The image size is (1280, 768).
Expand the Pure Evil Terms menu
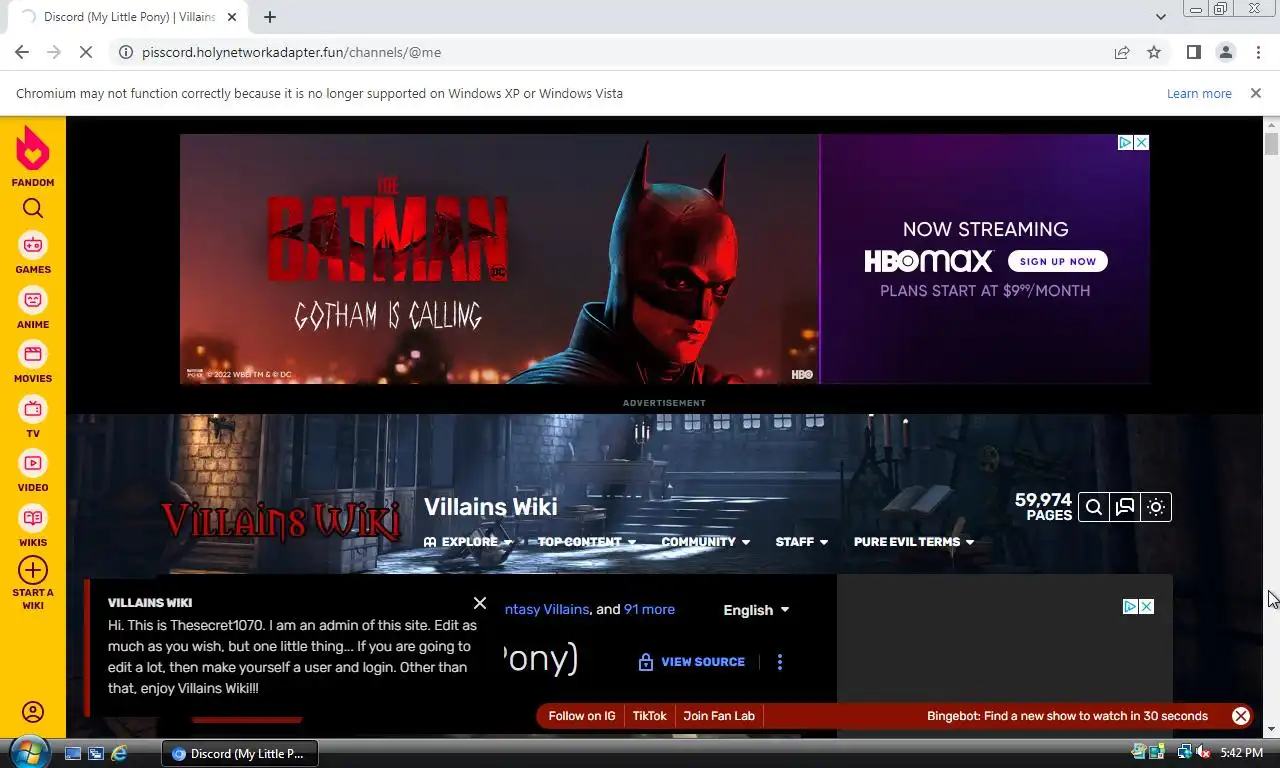(914, 542)
